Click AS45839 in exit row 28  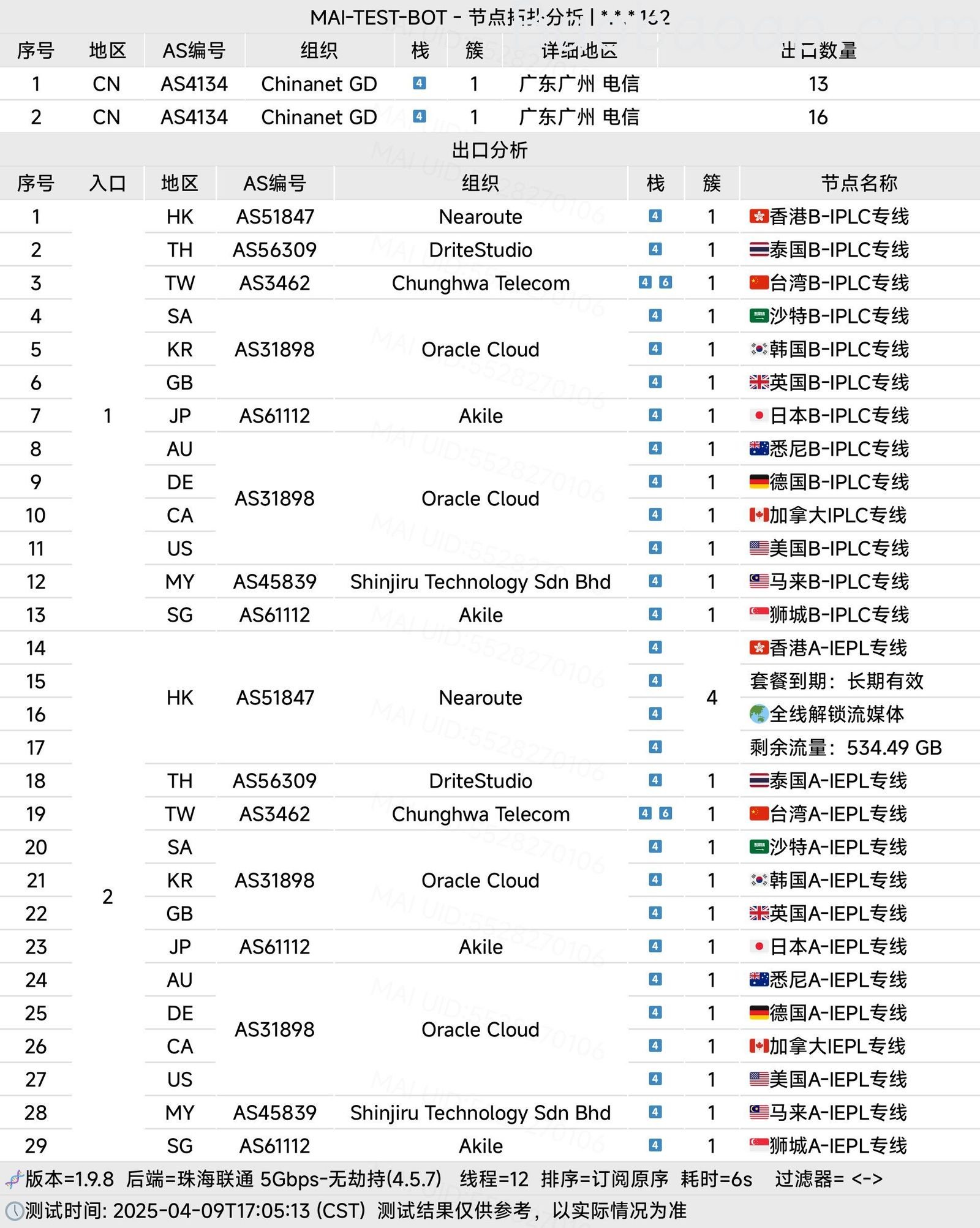click(274, 1113)
